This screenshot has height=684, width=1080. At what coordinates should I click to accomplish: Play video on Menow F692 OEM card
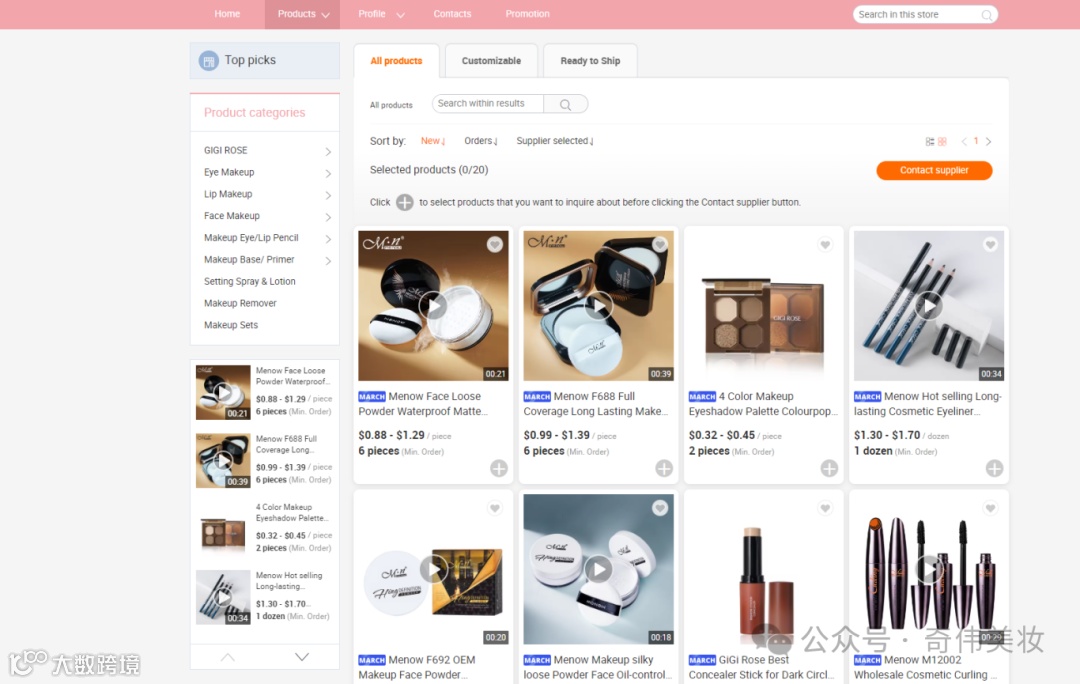433,569
